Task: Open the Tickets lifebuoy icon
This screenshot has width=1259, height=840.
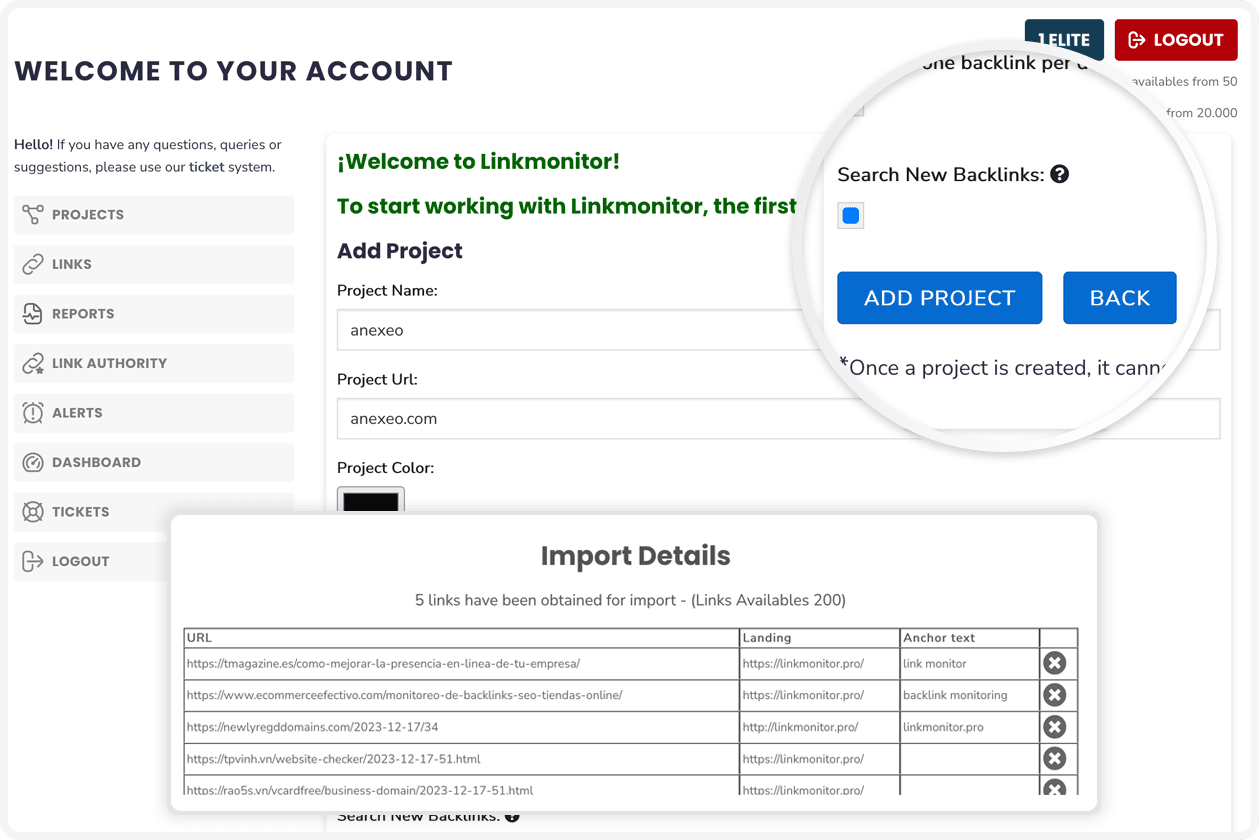Action: (x=33, y=512)
